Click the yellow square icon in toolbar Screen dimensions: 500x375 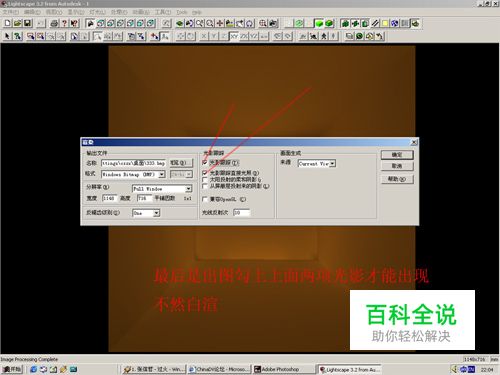click(385, 23)
